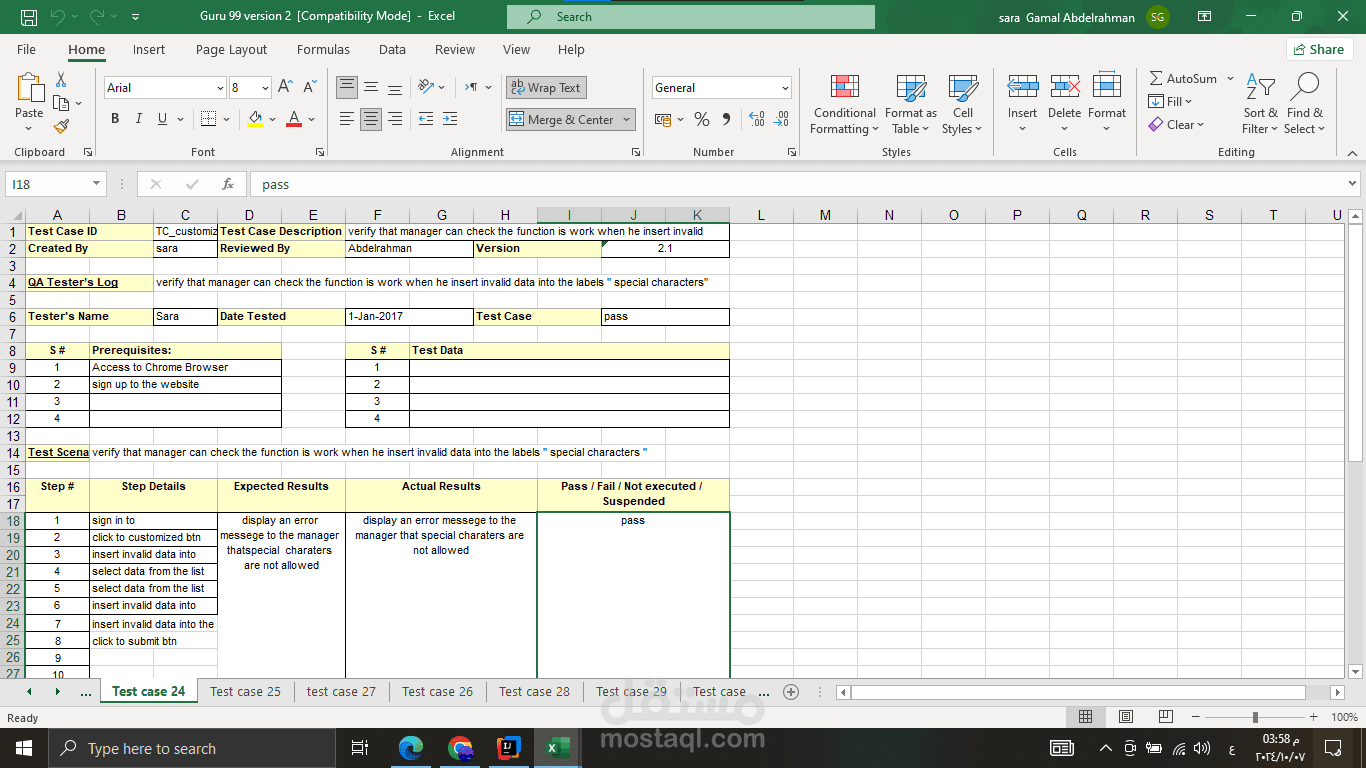Cut the selection with the scissors icon
This screenshot has height=768, width=1366.
tap(61, 80)
